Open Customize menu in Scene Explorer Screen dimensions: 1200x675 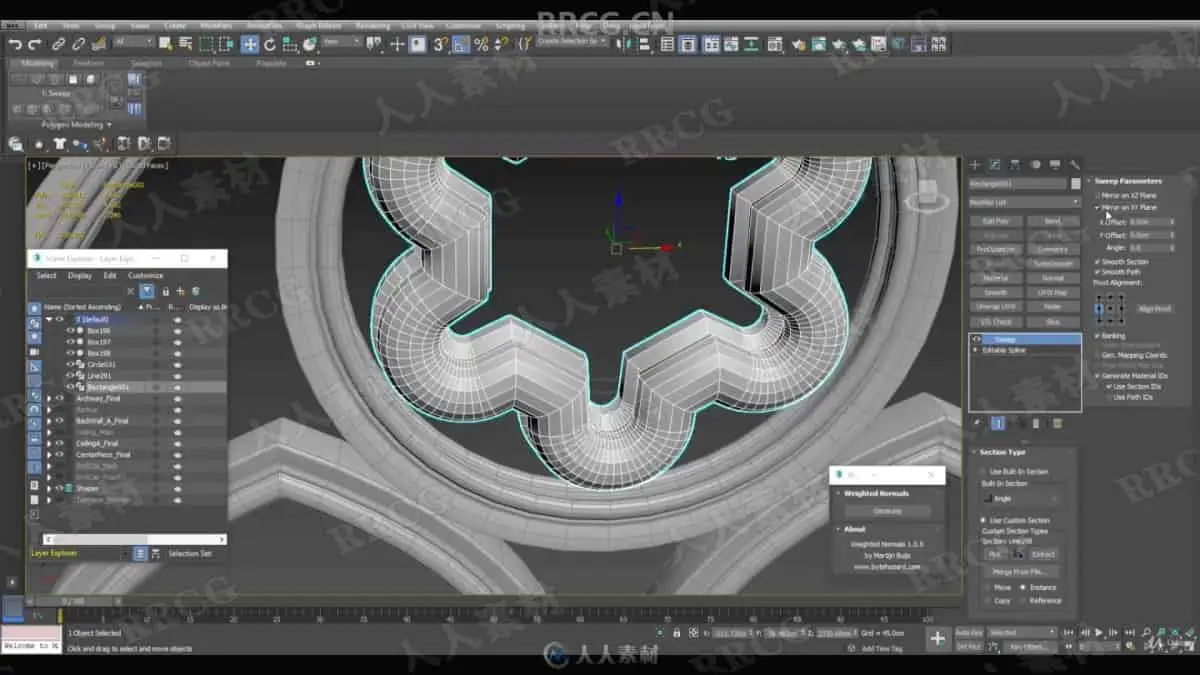click(145, 276)
